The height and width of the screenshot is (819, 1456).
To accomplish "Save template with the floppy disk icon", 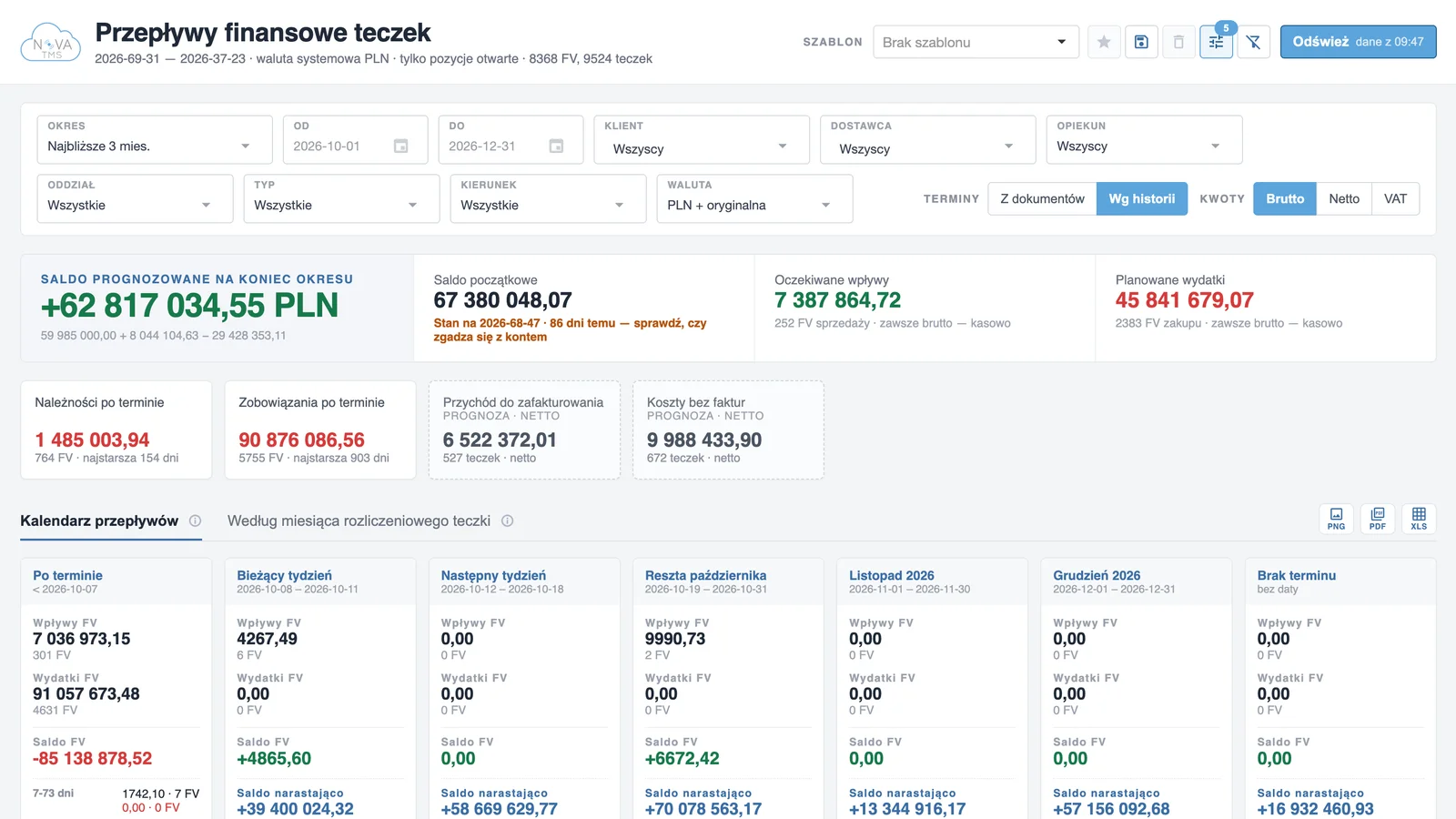I will click(1141, 42).
